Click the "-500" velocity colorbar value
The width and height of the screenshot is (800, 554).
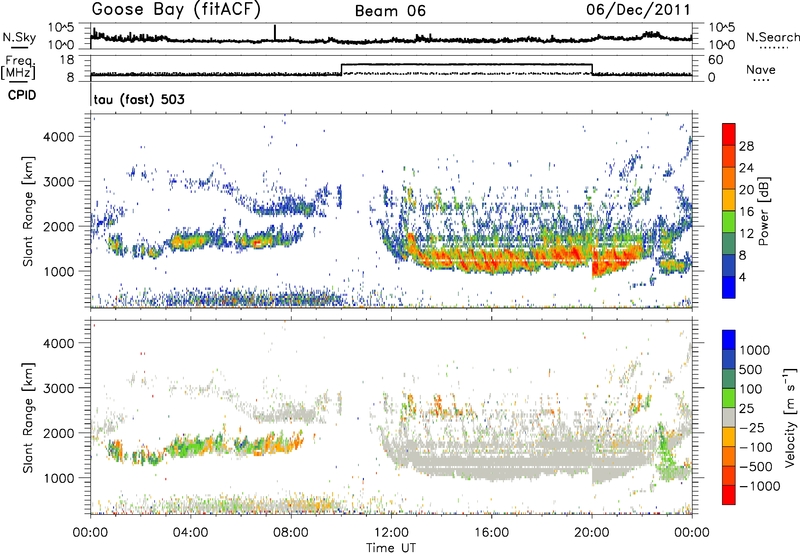point(756,466)
